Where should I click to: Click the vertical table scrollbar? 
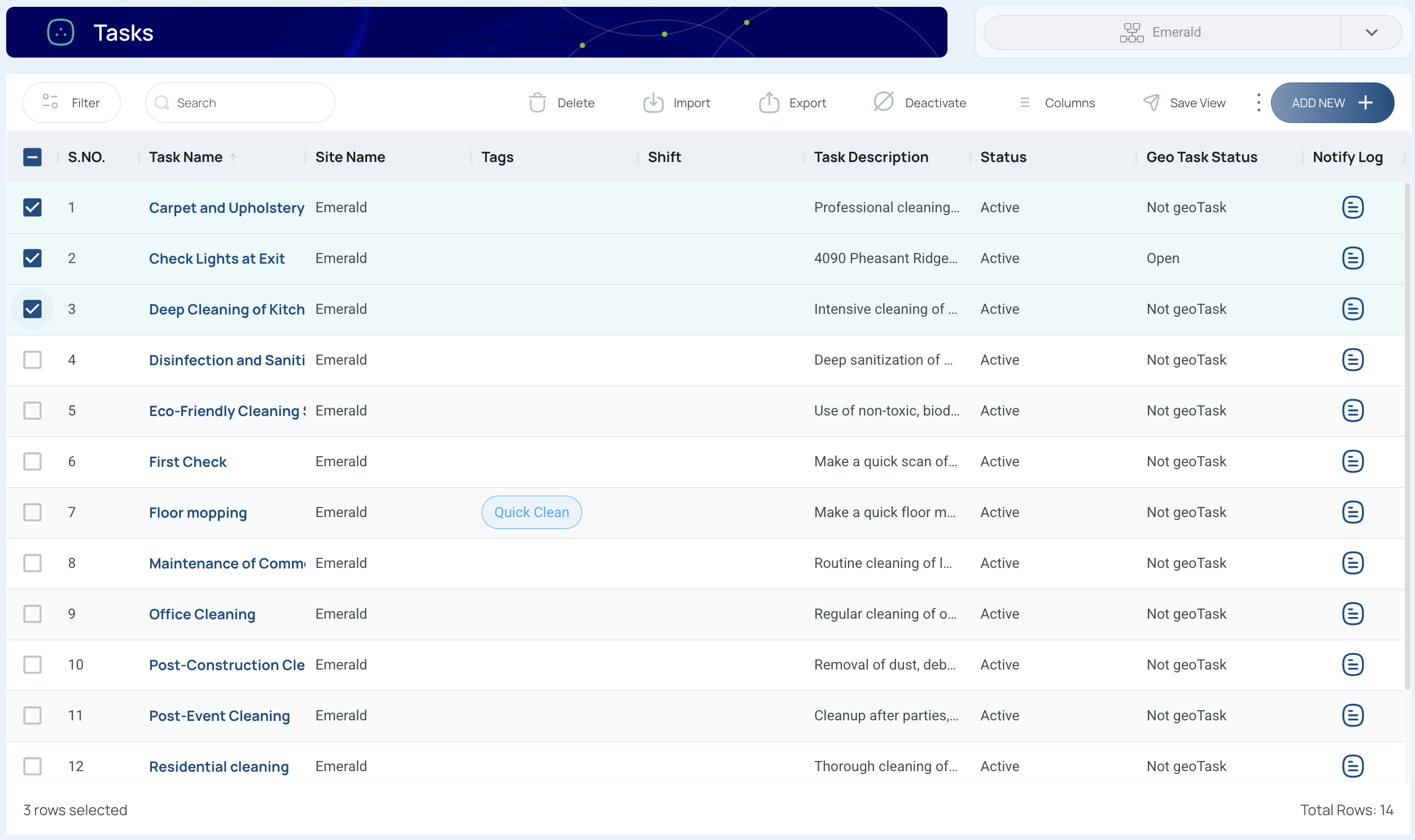(1407, 436)
